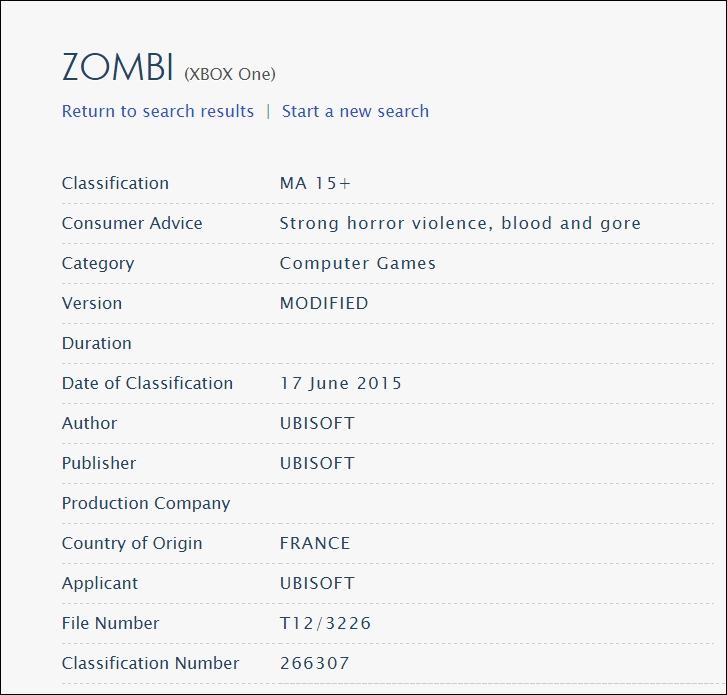Click the Production Company field label
The width and height of the screenshot is (727, 695).
[x=146, y=504]
